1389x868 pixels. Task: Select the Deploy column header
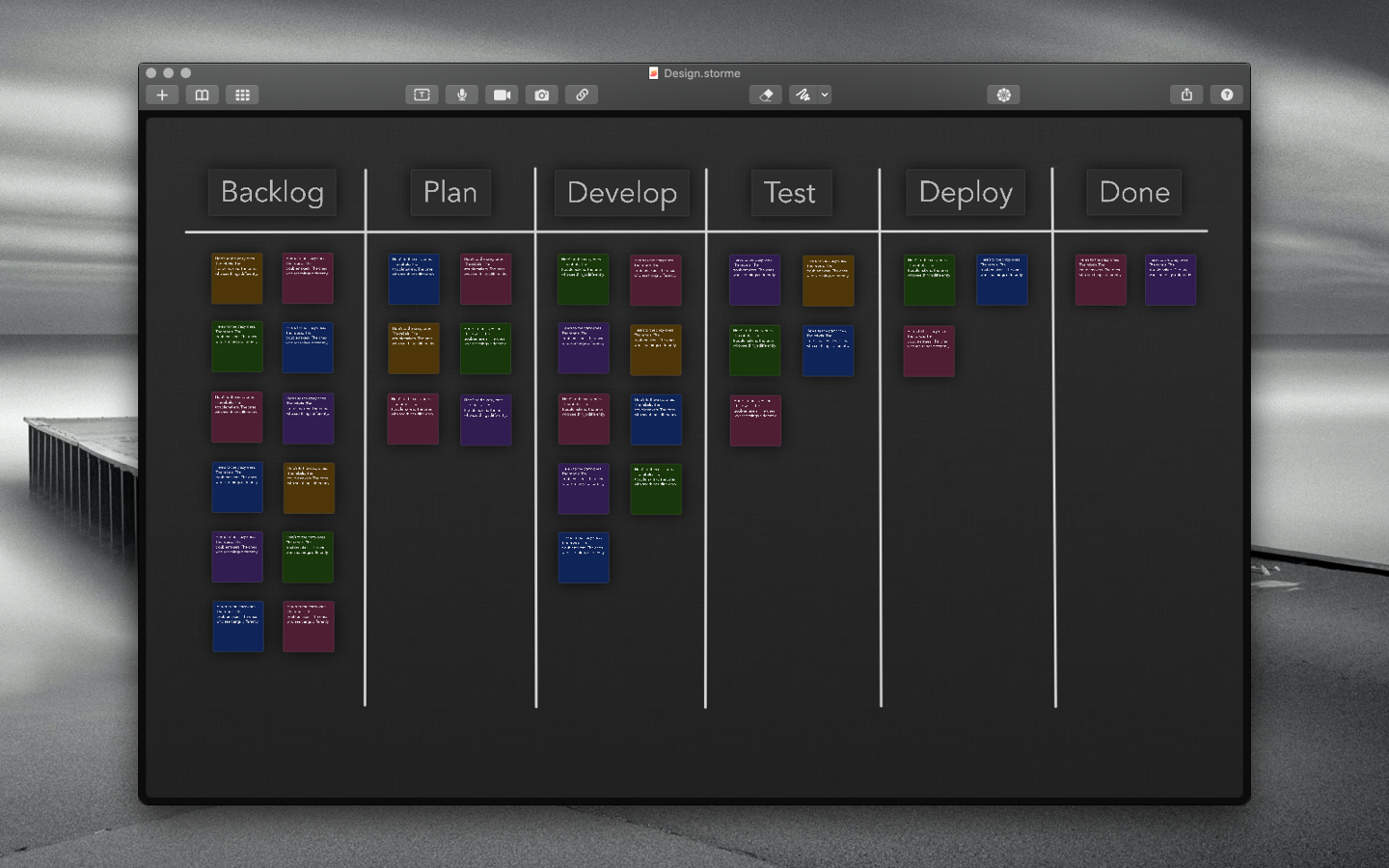[966, 193]
